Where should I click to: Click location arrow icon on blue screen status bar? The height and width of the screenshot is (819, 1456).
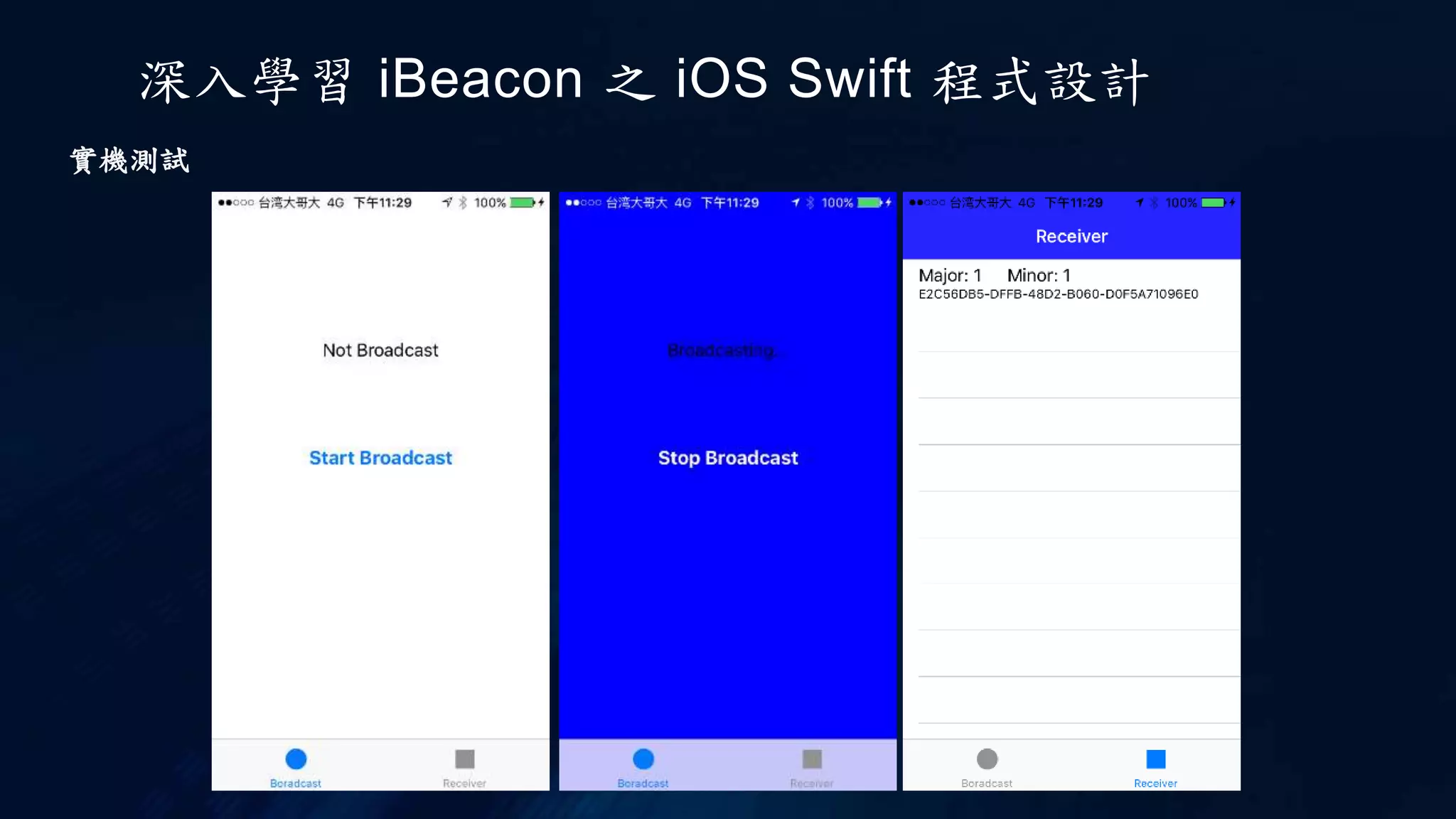(x=796, y=203)
